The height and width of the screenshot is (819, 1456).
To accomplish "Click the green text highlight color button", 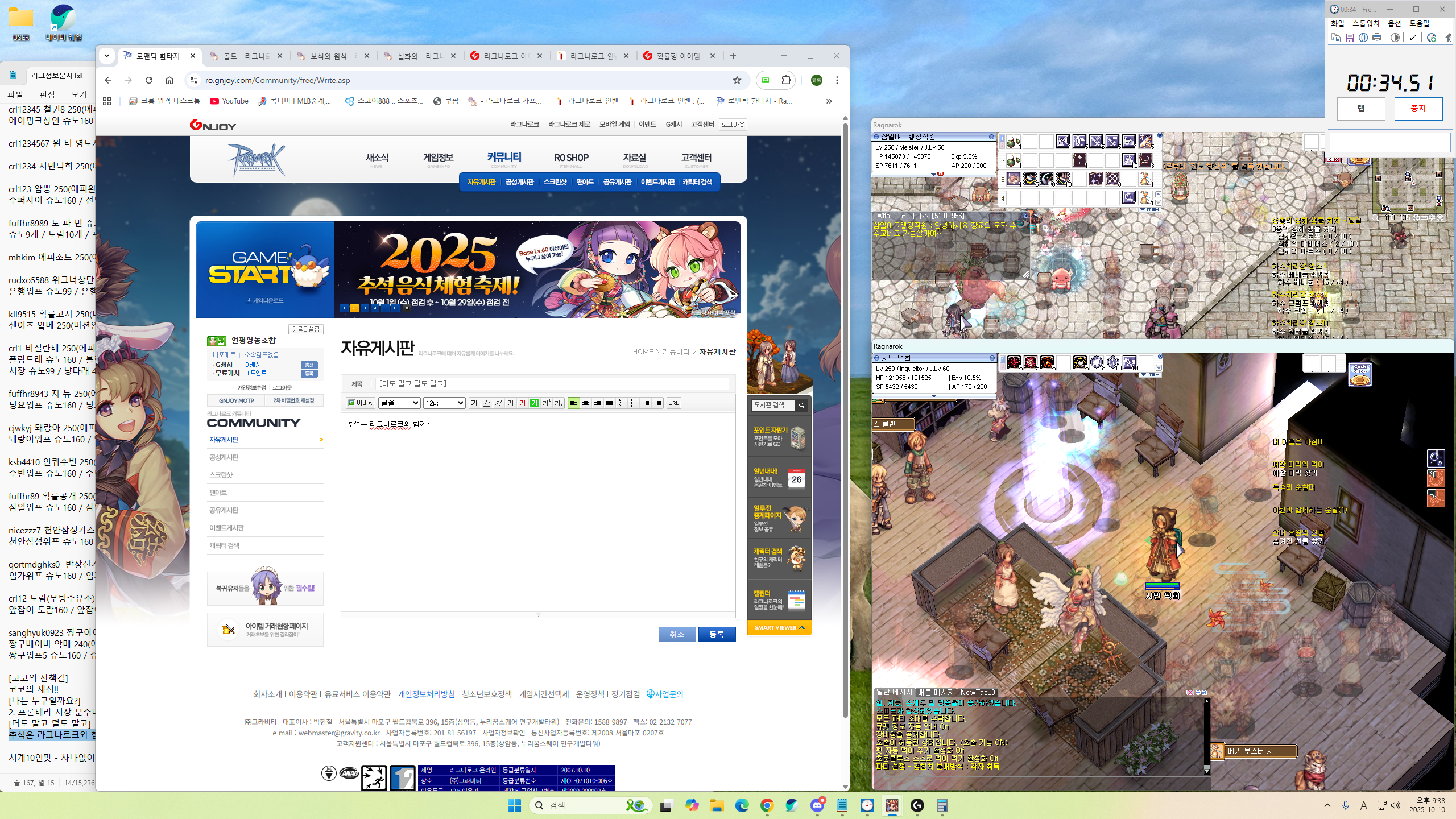I will coord(534,403).
